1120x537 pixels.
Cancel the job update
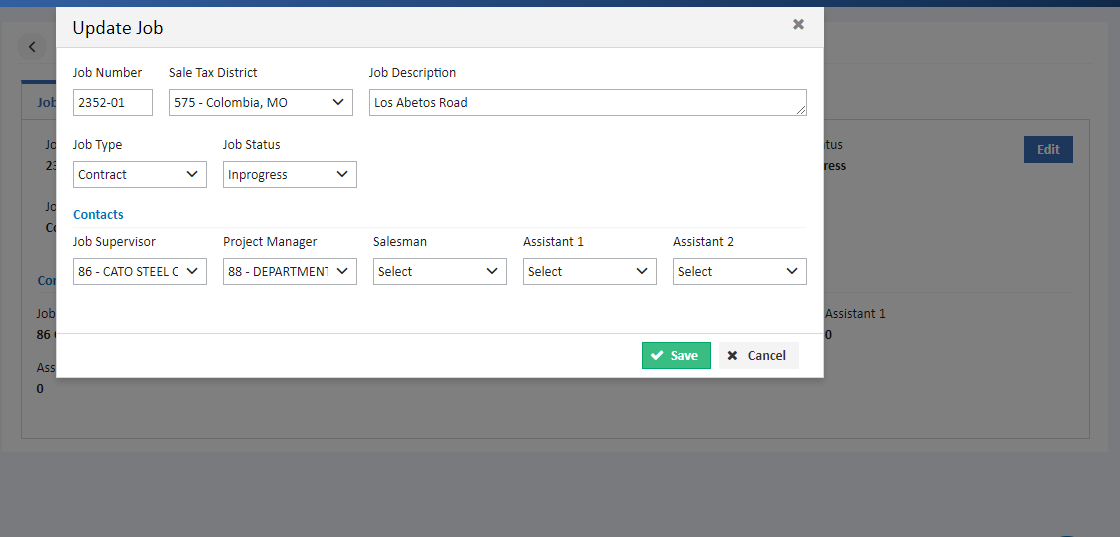click(x=759, y=356)
